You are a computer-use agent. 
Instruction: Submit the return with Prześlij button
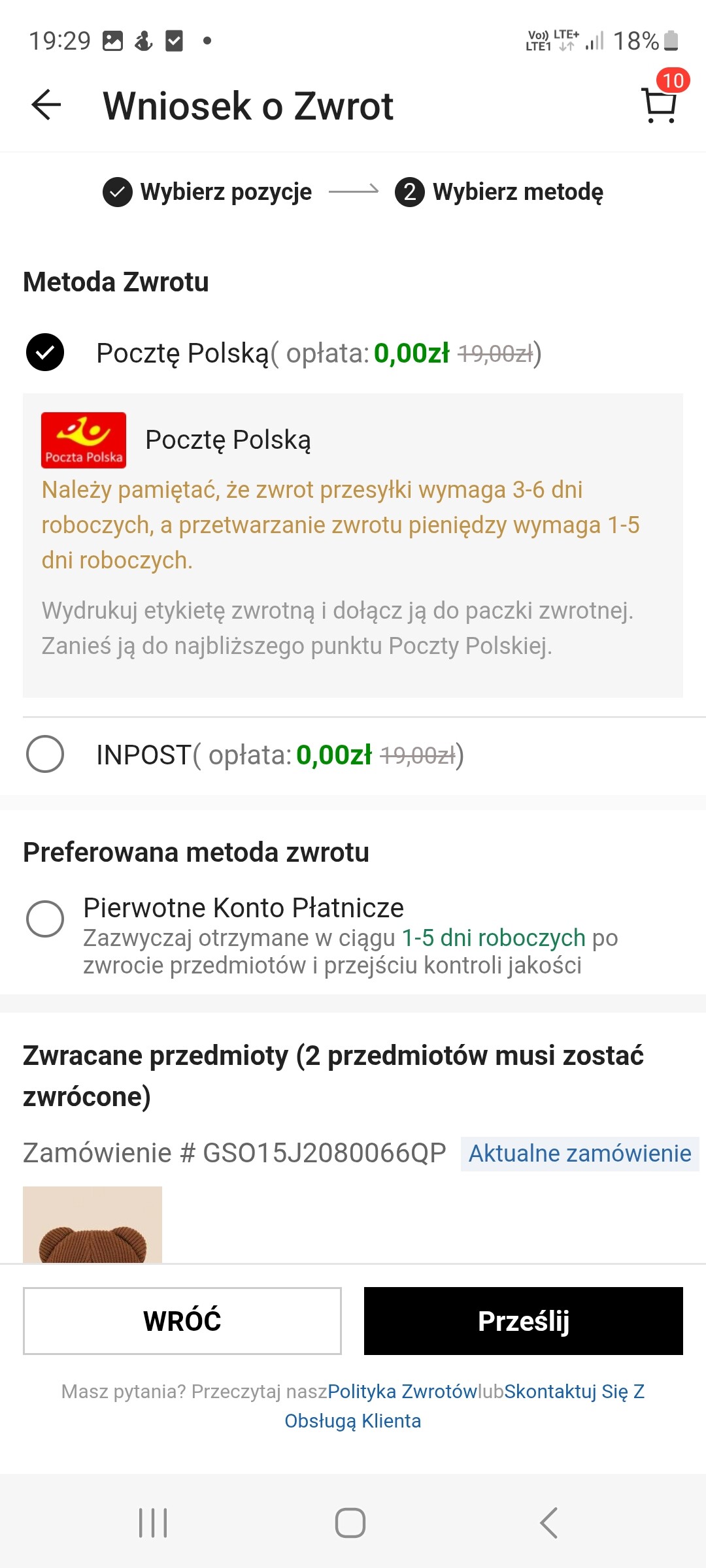tap(523, 1320)
